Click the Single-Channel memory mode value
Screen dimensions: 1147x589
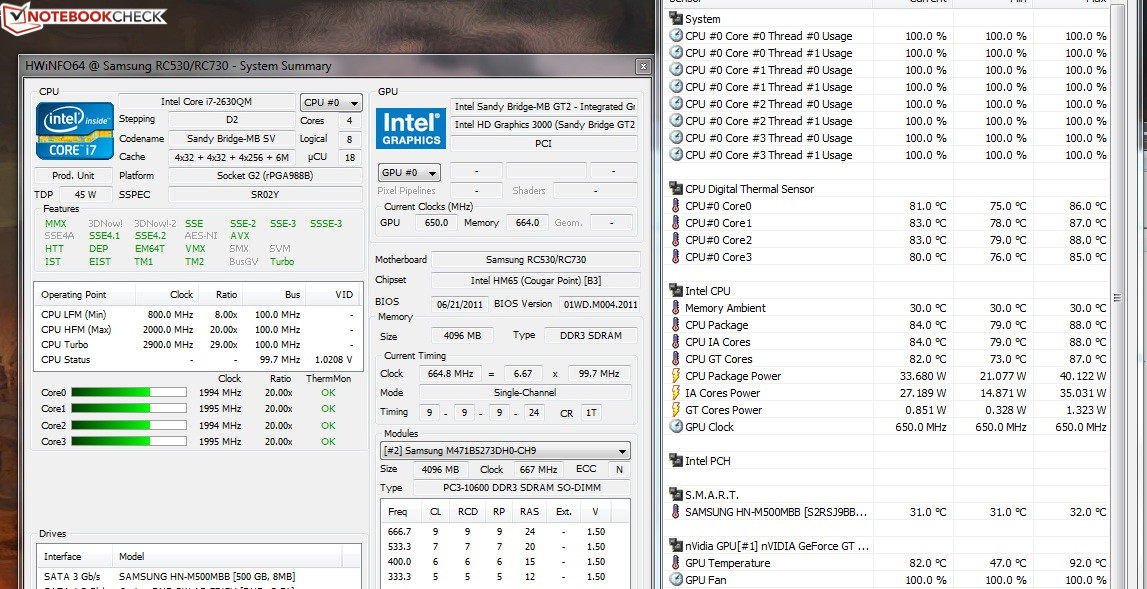pyautogui.click(x=524, y=393)
